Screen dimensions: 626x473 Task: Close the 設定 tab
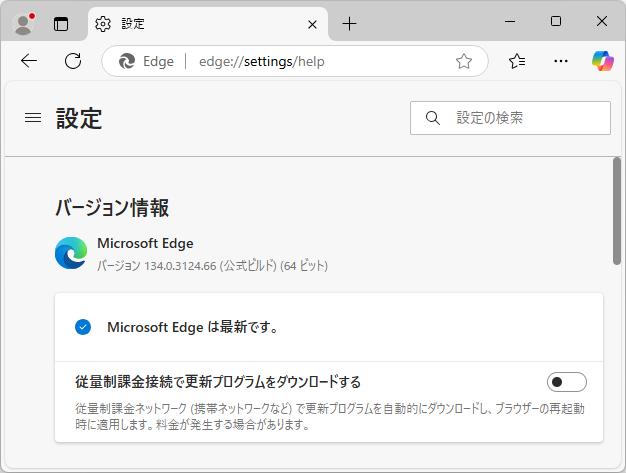click(312, 25)
